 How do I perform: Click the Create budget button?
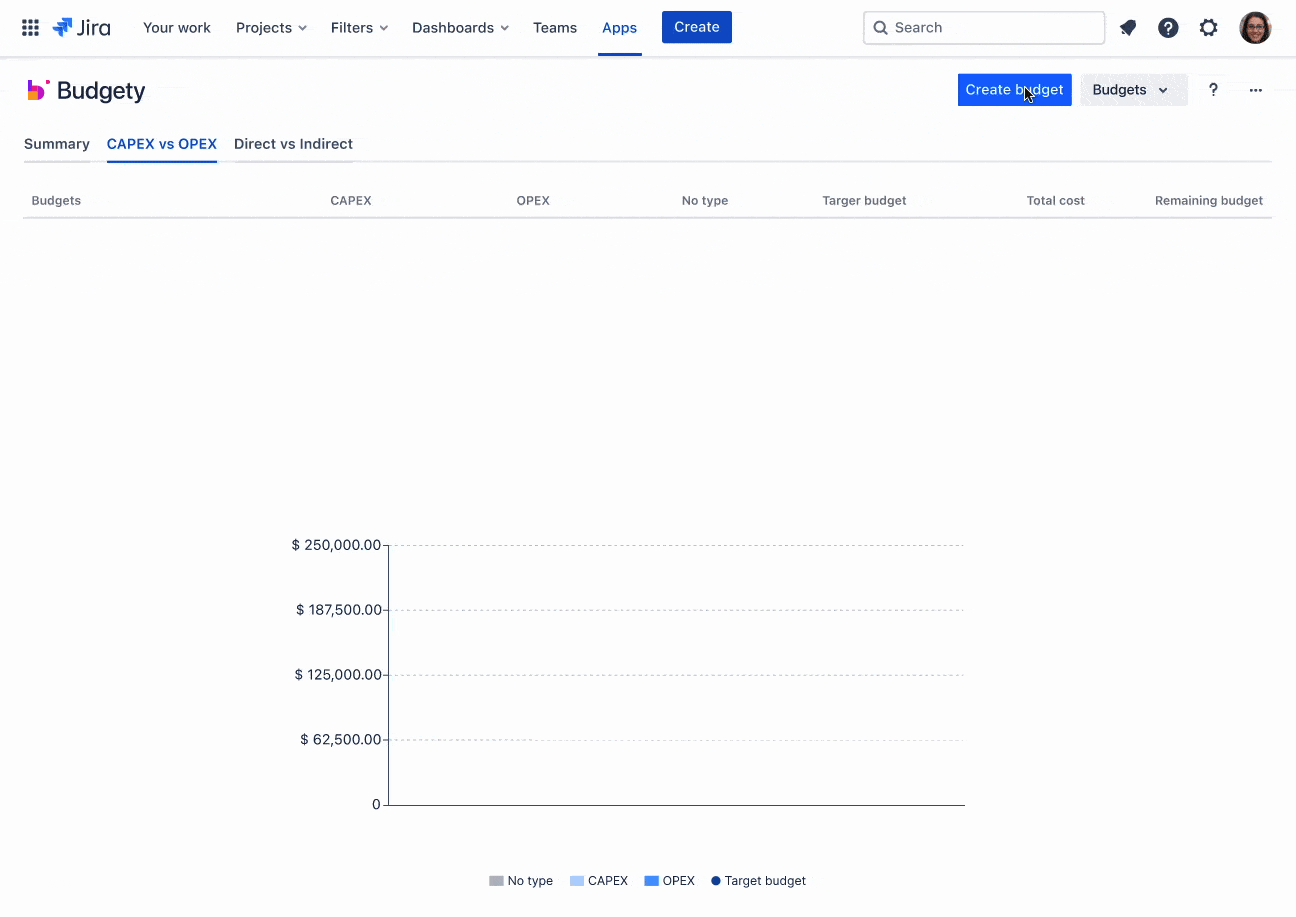click(x=1014, y=90)
